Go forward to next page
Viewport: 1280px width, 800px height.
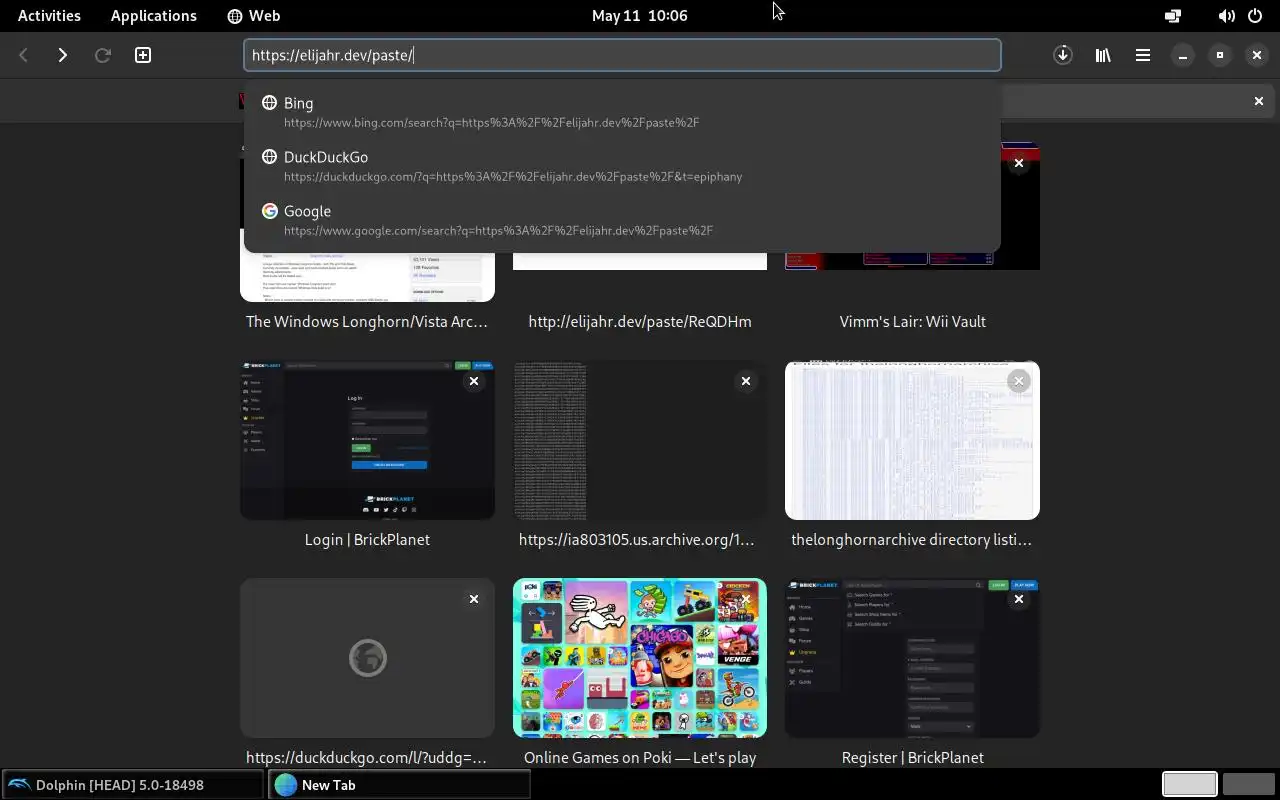coord(62,55)
